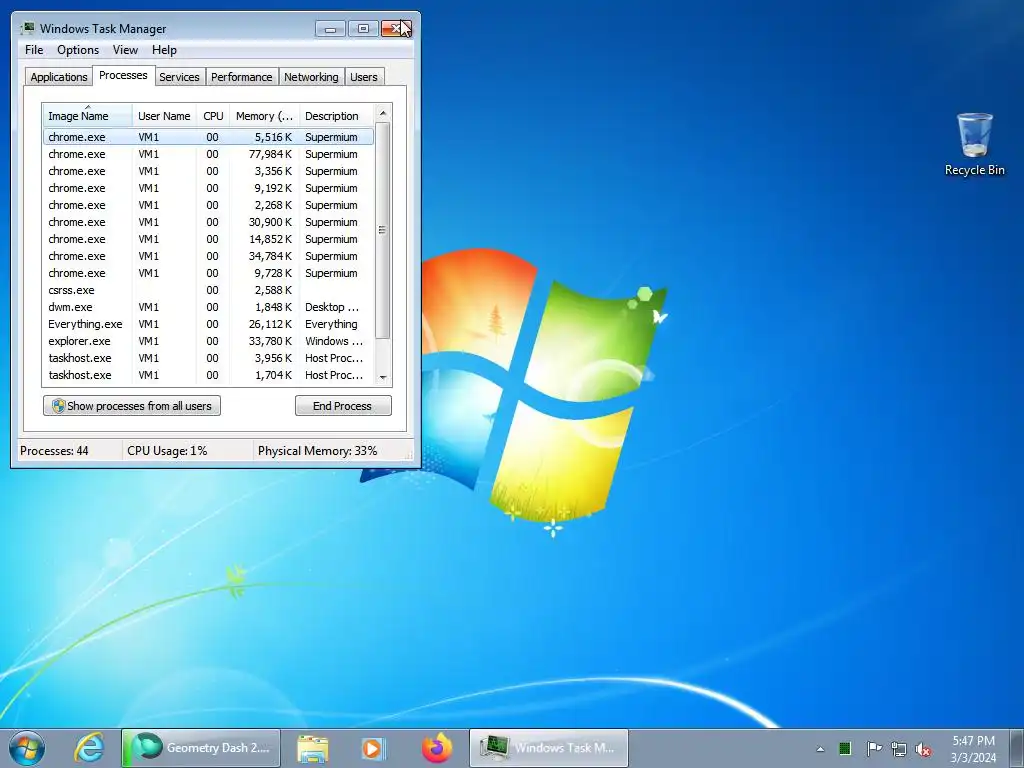The image size is (1024, 768).
Task: Open the network tray icon
Action: pyautogui.click(x=899, y=749)
